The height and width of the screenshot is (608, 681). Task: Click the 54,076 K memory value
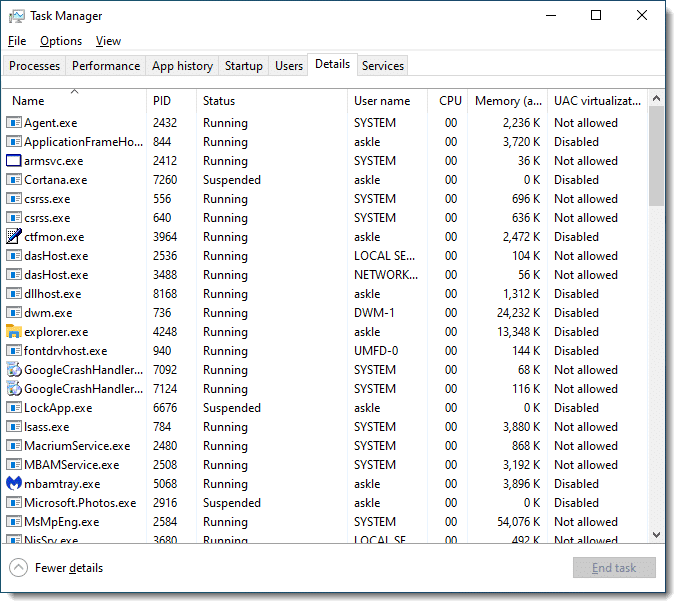point(519,522)
